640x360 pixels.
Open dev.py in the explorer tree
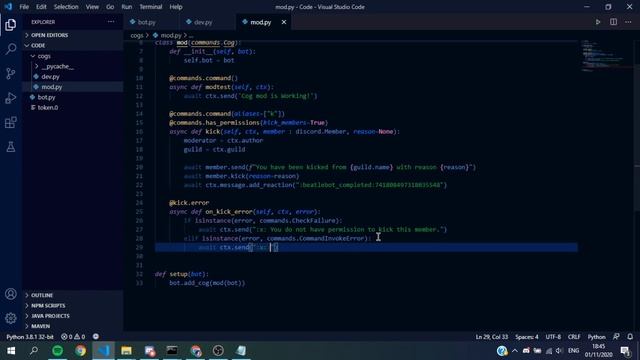point(73,76)
